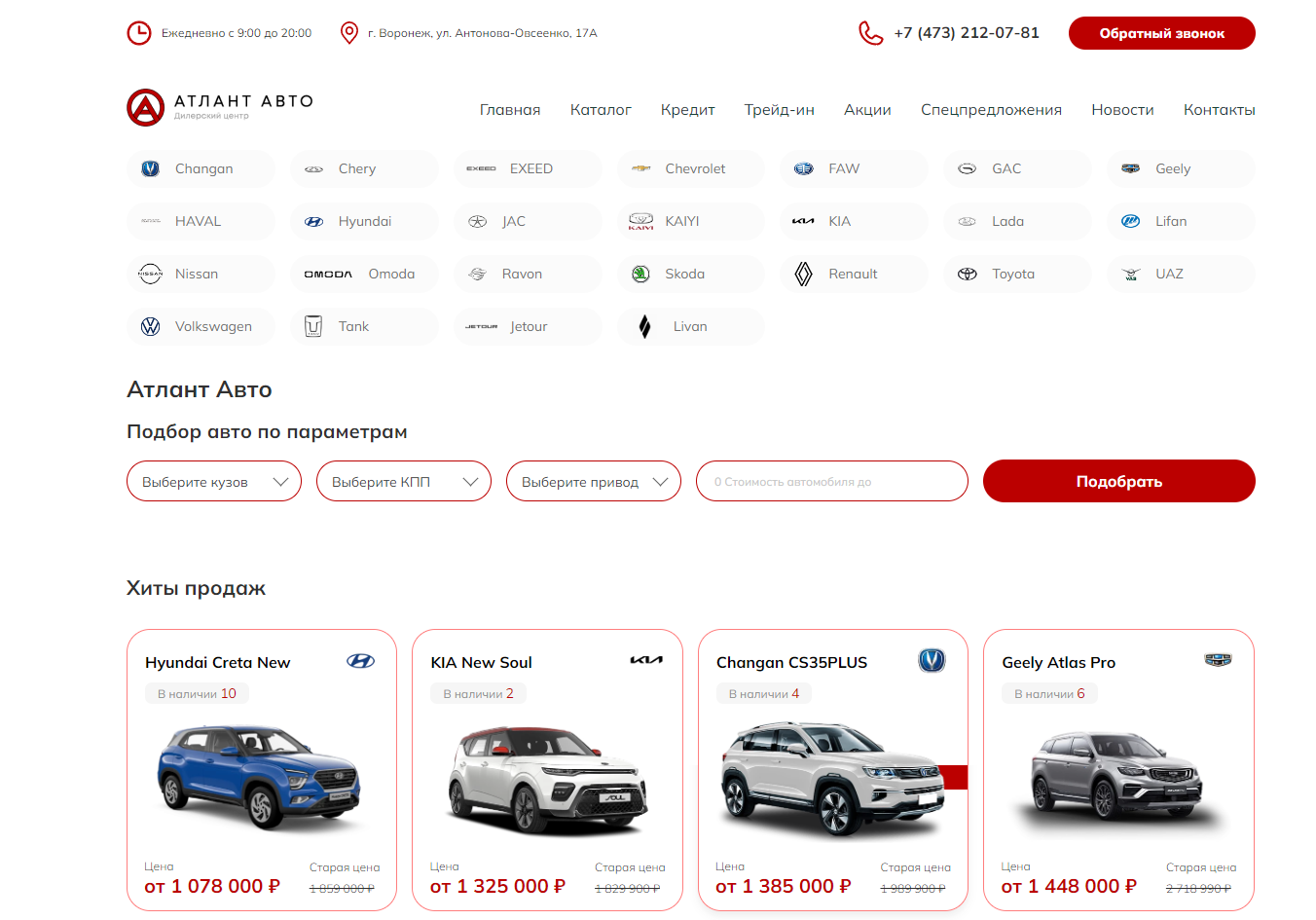Click the 'Подобрать' search button
This screenshot has height=920, width=1316.
click(x=1119, y=481)
